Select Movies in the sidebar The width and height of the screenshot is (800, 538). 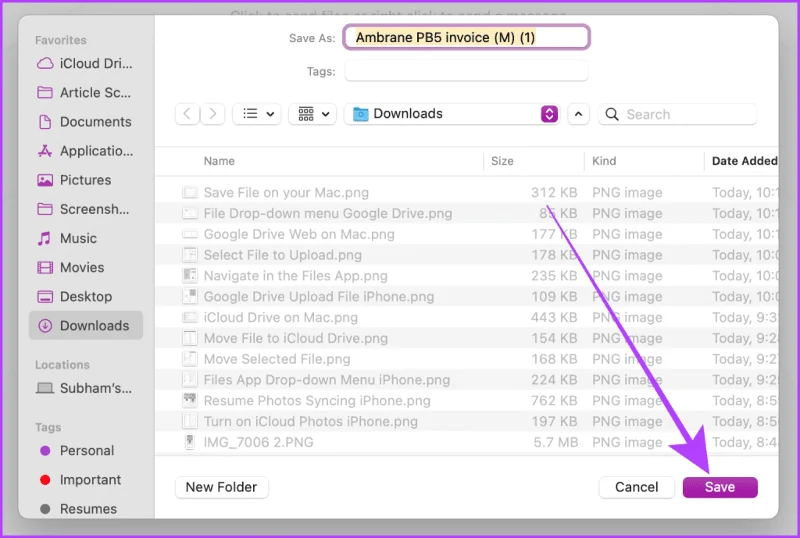85,267
